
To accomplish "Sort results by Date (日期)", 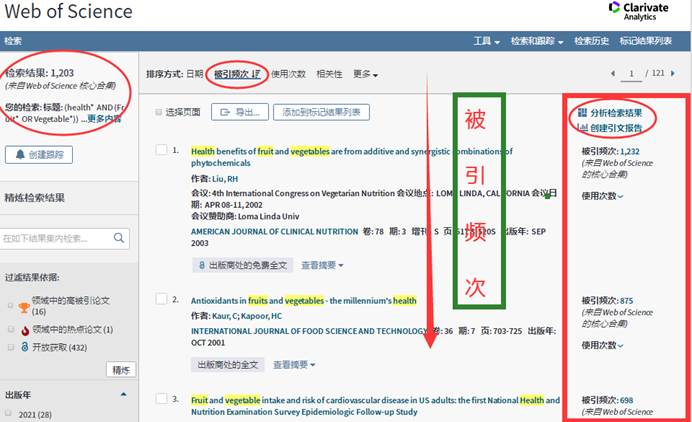I will pos(194,74).
